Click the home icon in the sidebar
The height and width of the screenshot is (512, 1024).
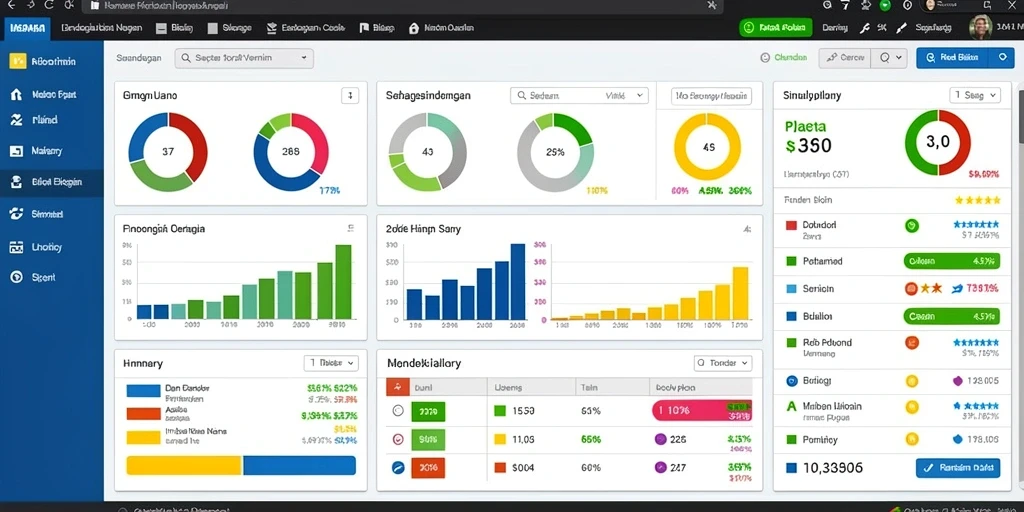[x=16, y=95]
